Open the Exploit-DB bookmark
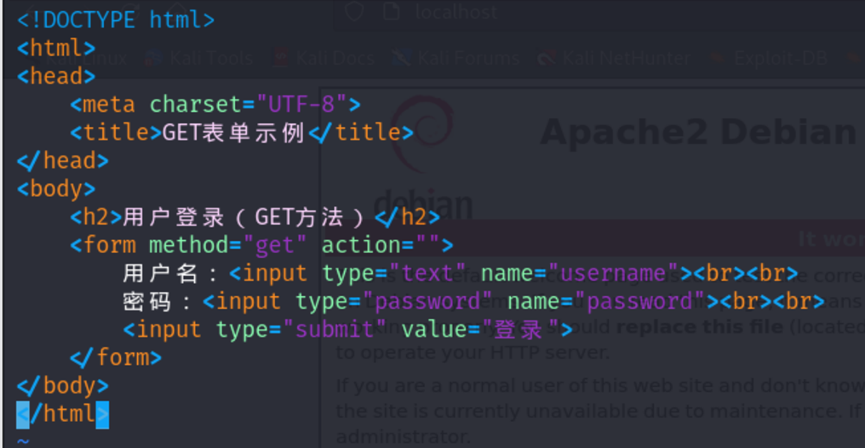The image size is (865, 448). point(780,58)
